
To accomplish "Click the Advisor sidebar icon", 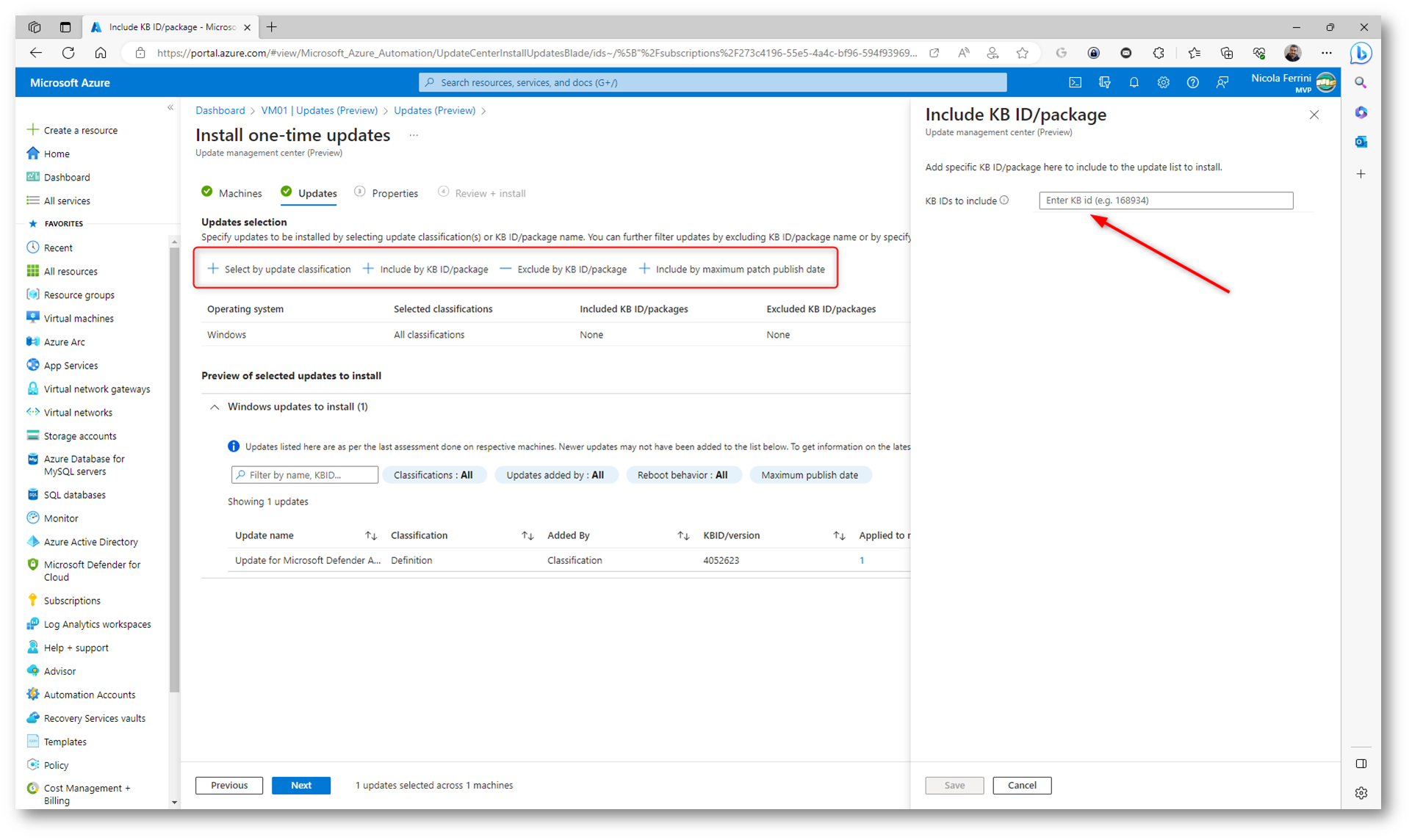I will click(x=32, y=670).
